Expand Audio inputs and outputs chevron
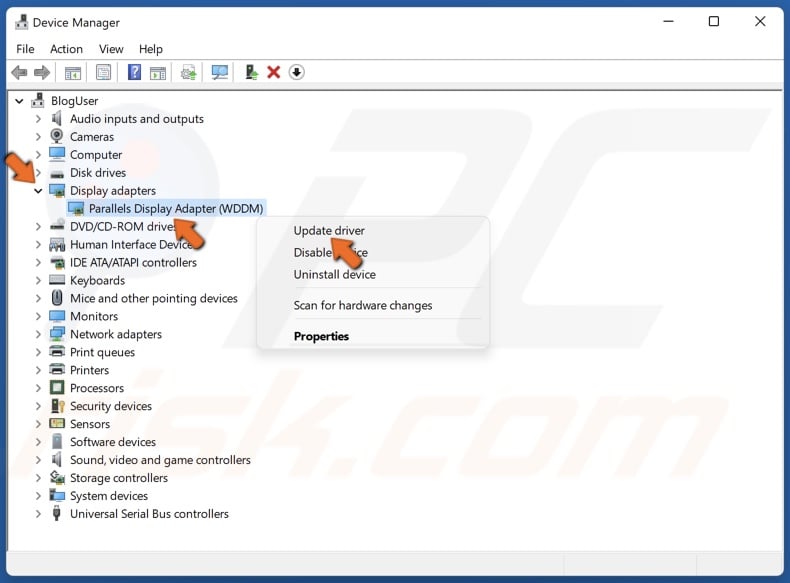The width and height of the screenshot is (790, 583). (x=38, y=119)
